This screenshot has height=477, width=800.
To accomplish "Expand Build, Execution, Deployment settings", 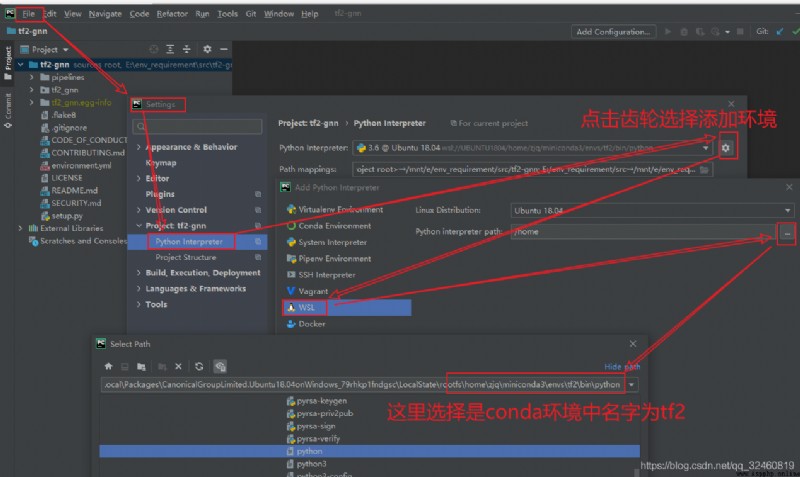I will [x=138, y=273].
